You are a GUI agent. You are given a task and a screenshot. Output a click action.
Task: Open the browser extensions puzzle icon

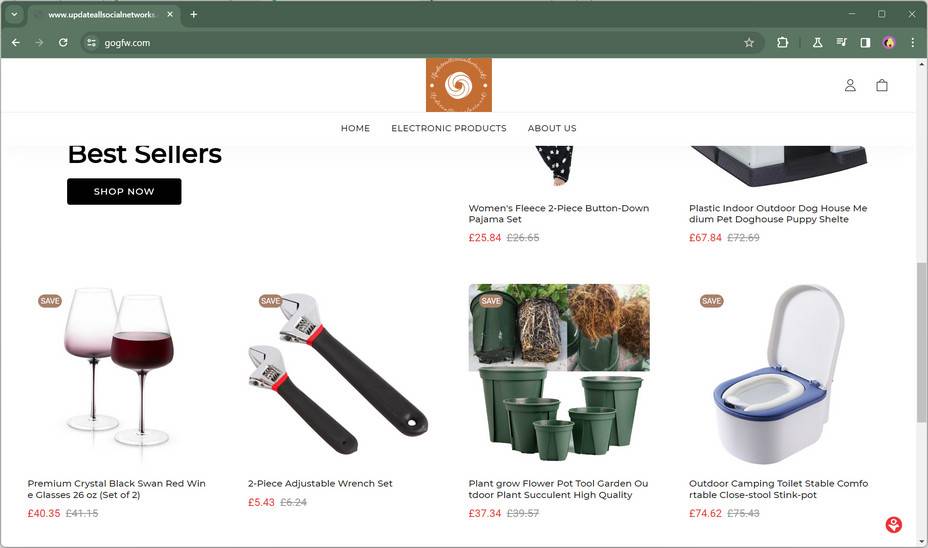tap(782, 43)
